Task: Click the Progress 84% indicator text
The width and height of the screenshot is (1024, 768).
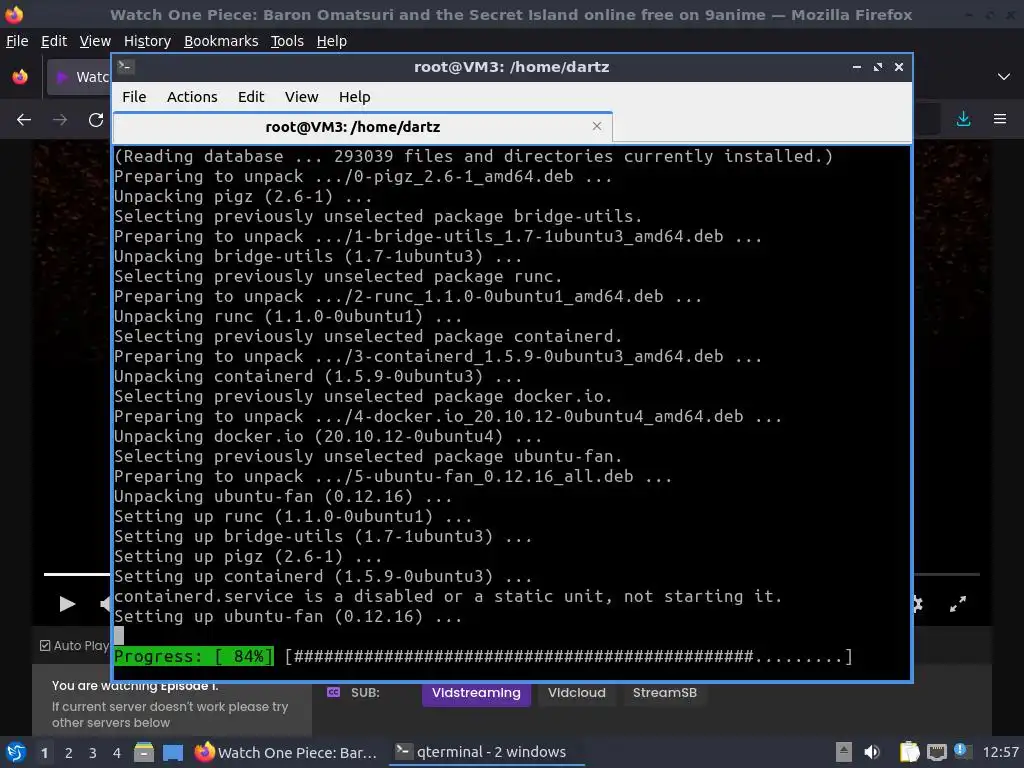Action: click(x=193, y=656)
